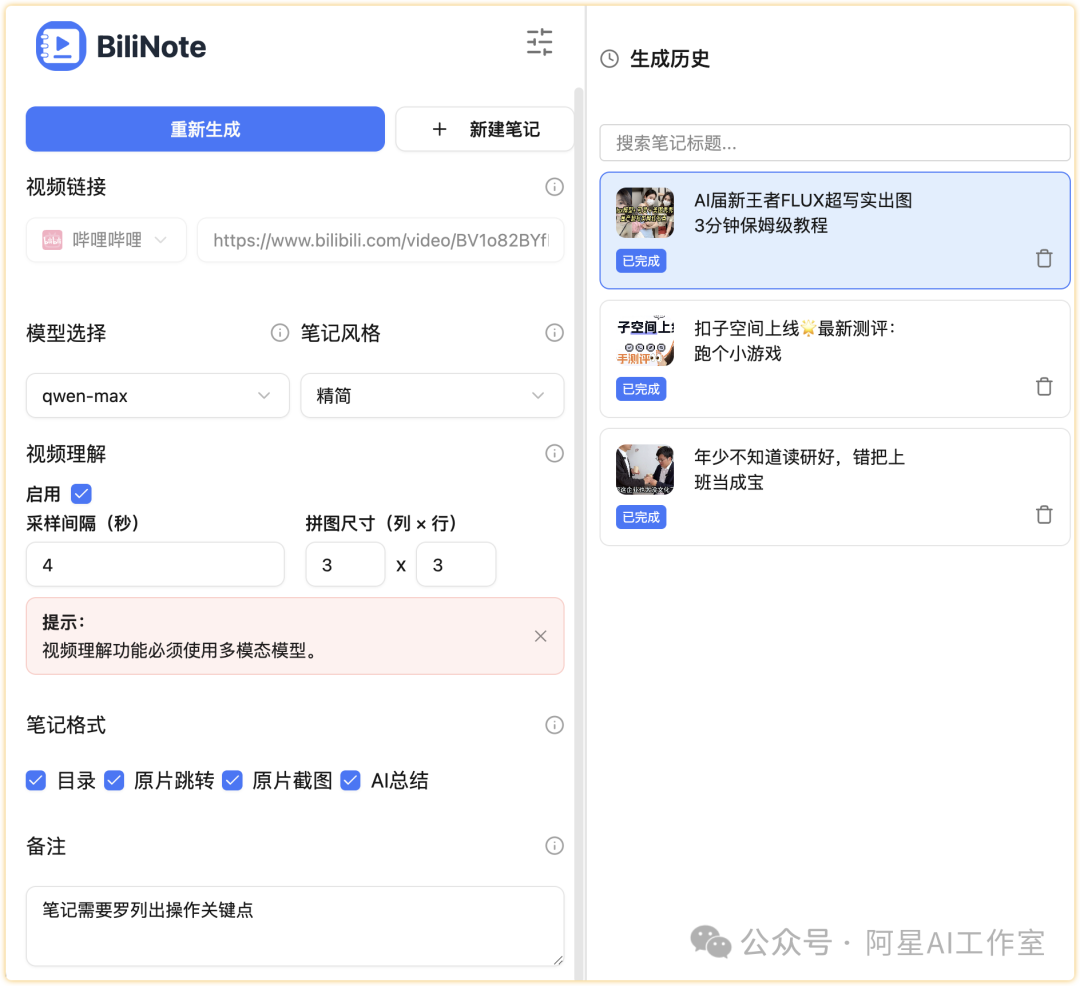Click the 视频理解功能必须使用多模态模型 message
The image size is (1080, 986).
[x=180, y=650]
